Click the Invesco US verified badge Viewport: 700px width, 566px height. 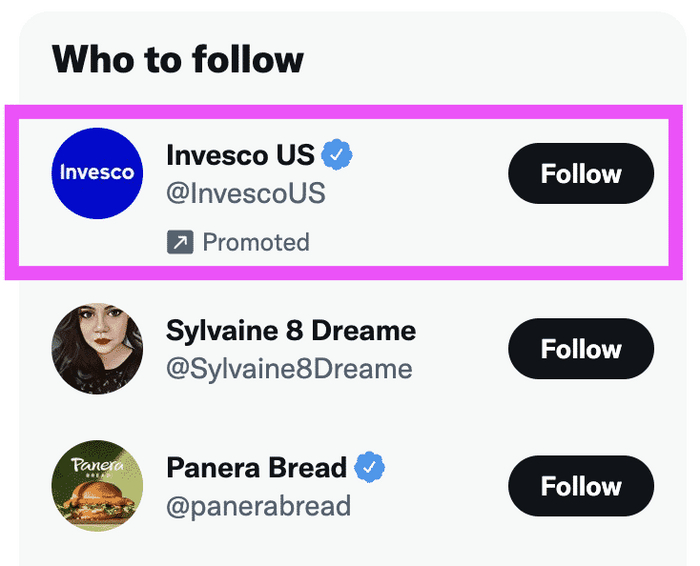pyautogui.click(x=337, y=155)
